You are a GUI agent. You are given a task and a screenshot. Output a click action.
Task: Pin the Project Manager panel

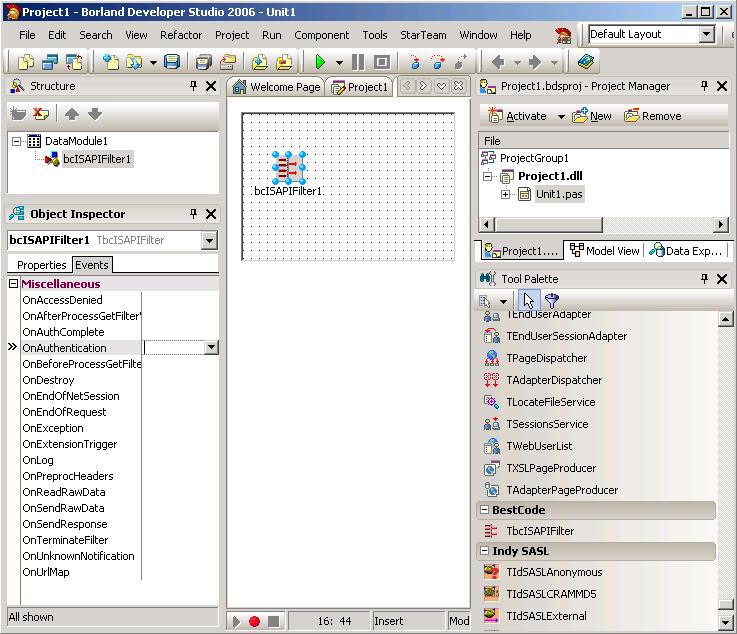(704, 86)
